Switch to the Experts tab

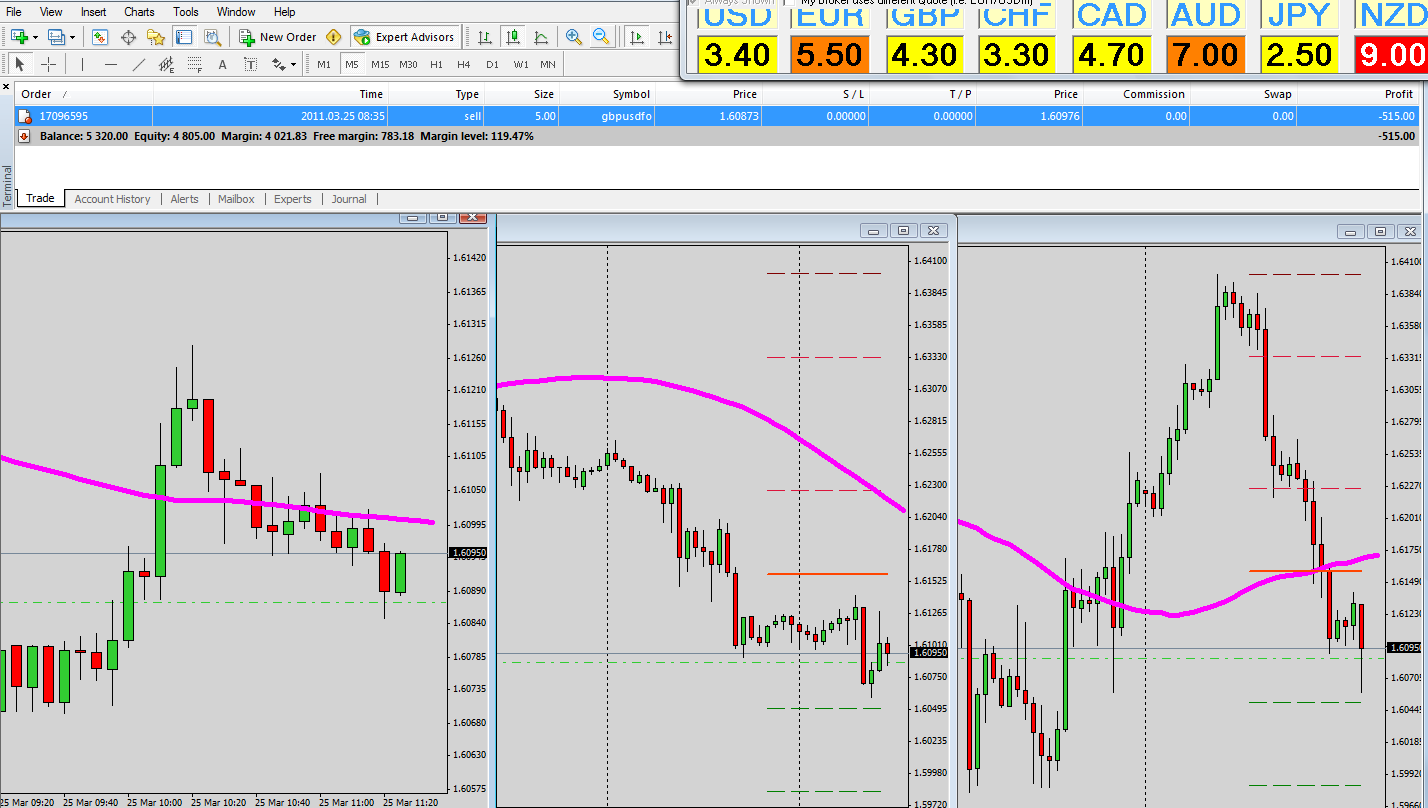tap(293, 199)
